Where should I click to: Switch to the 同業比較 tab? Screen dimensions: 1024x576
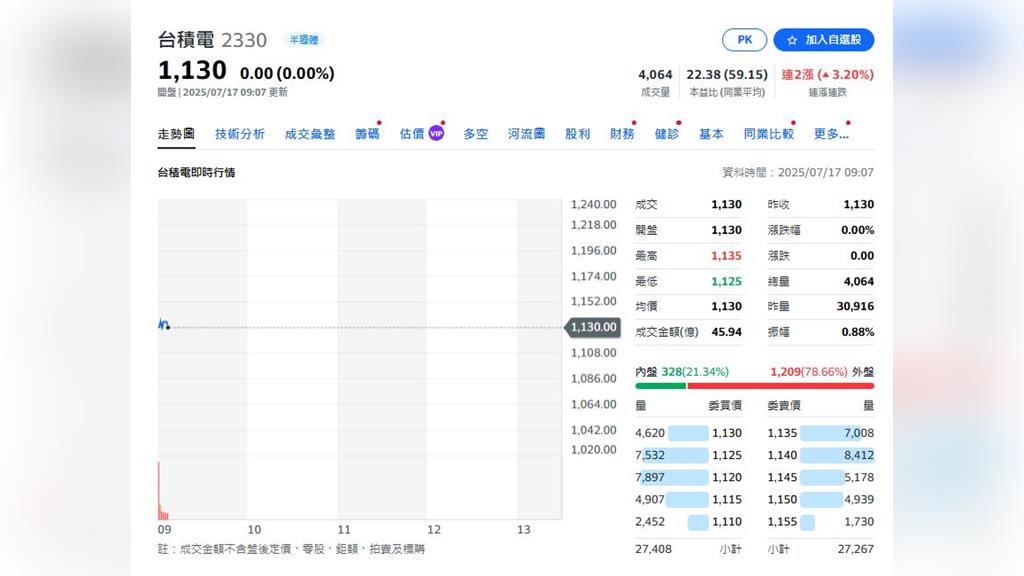coord(768,134)
